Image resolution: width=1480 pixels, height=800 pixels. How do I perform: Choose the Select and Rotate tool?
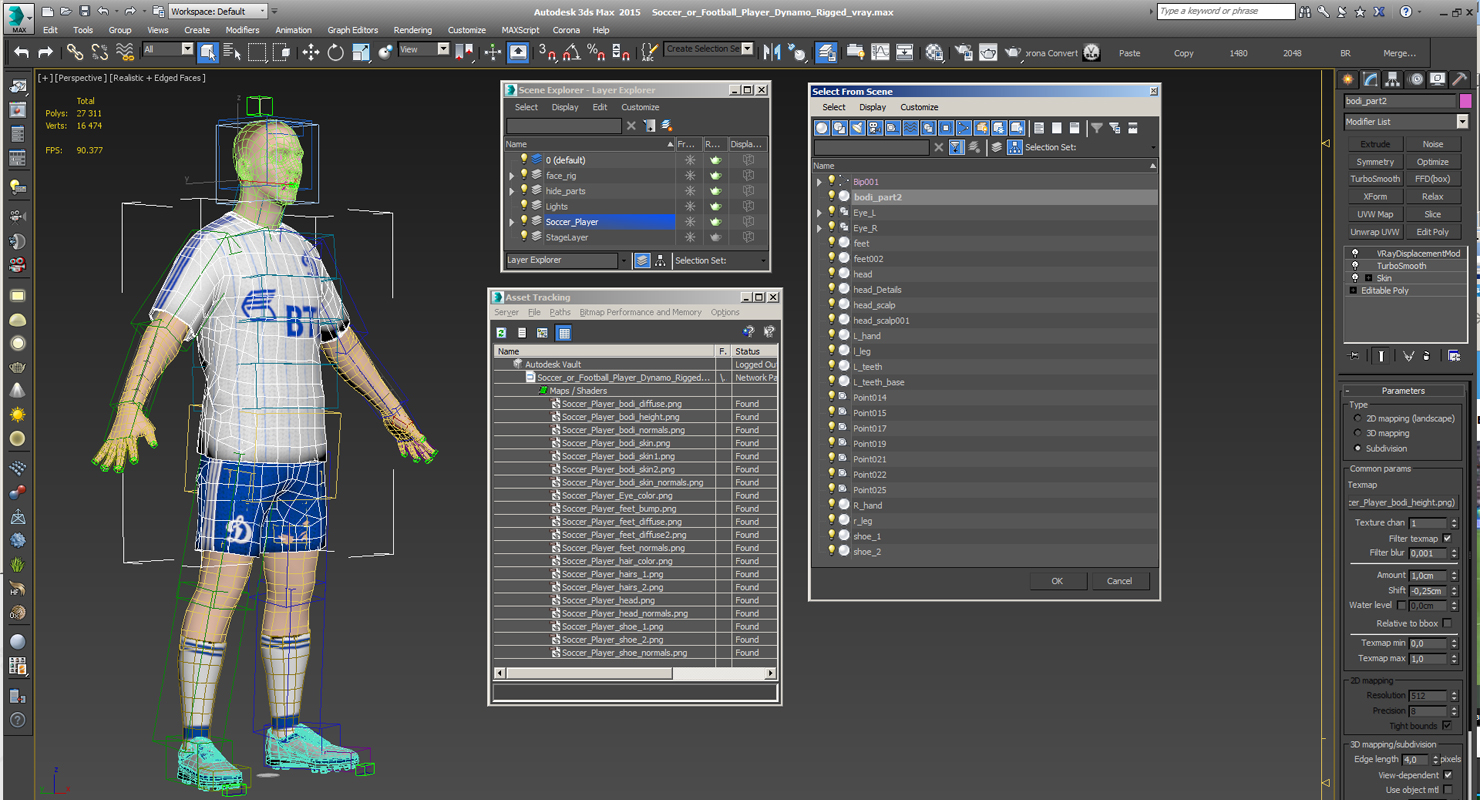(x=336, y=52)
